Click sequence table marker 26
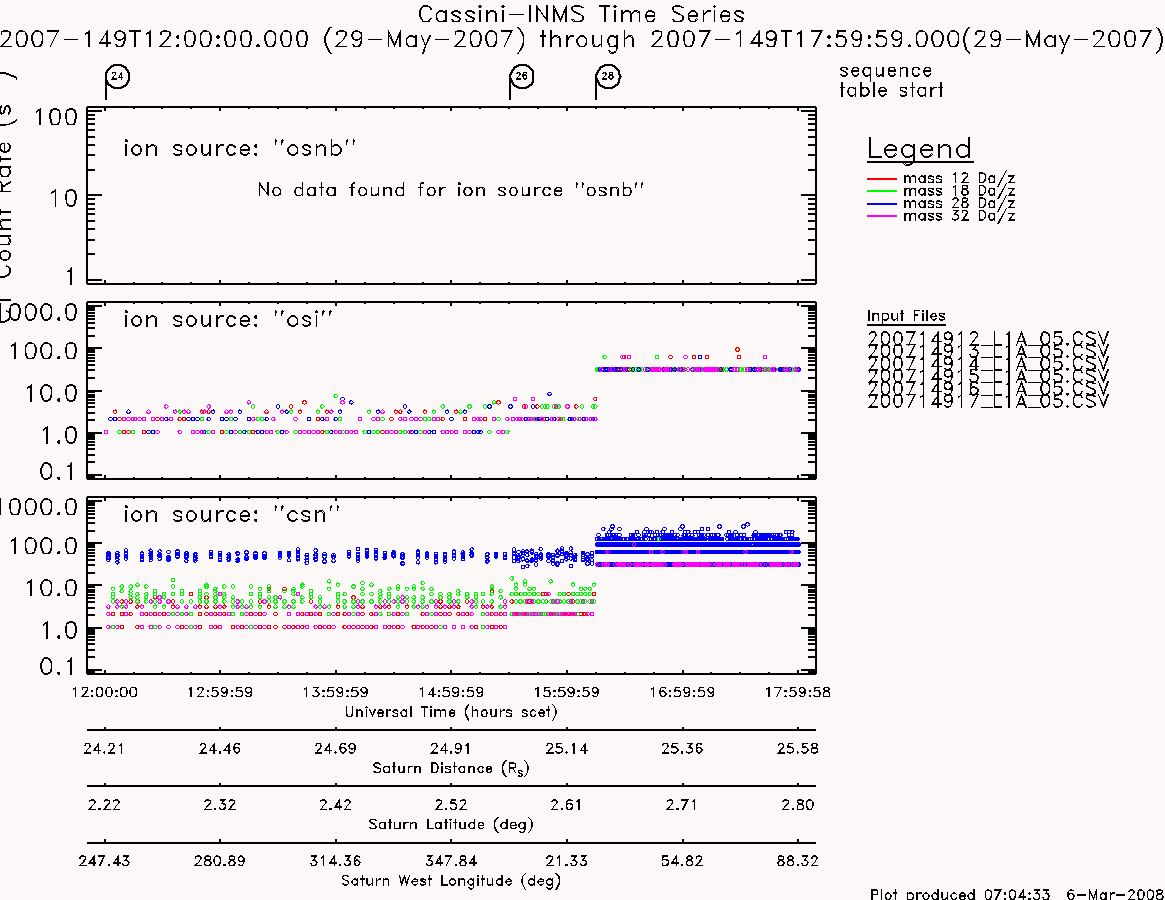1165x900 pixels. tap(522, 77)
